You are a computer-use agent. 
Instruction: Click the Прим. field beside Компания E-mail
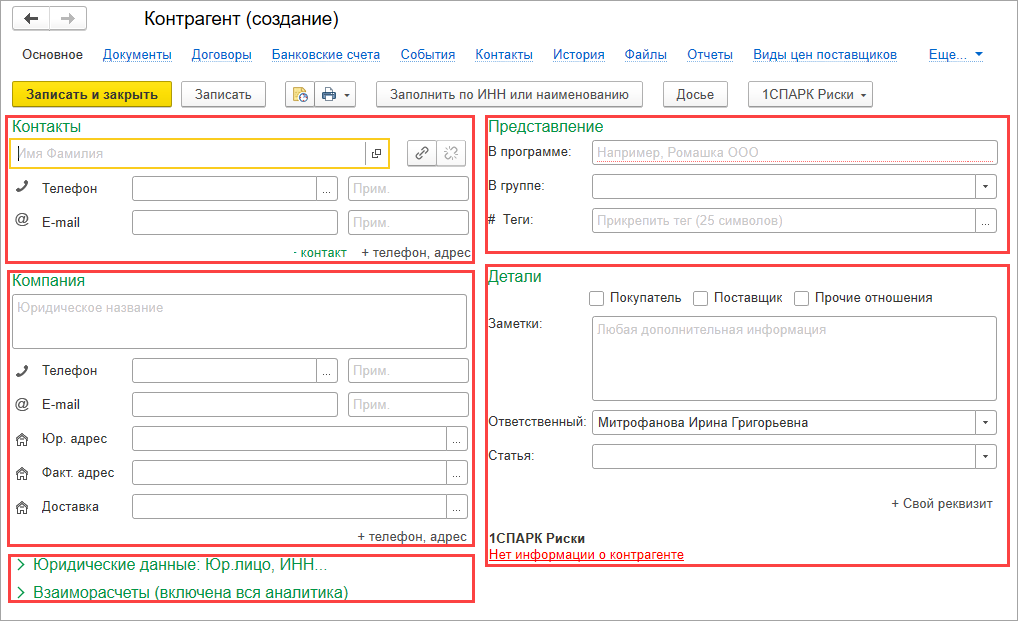tap(408, 404)
